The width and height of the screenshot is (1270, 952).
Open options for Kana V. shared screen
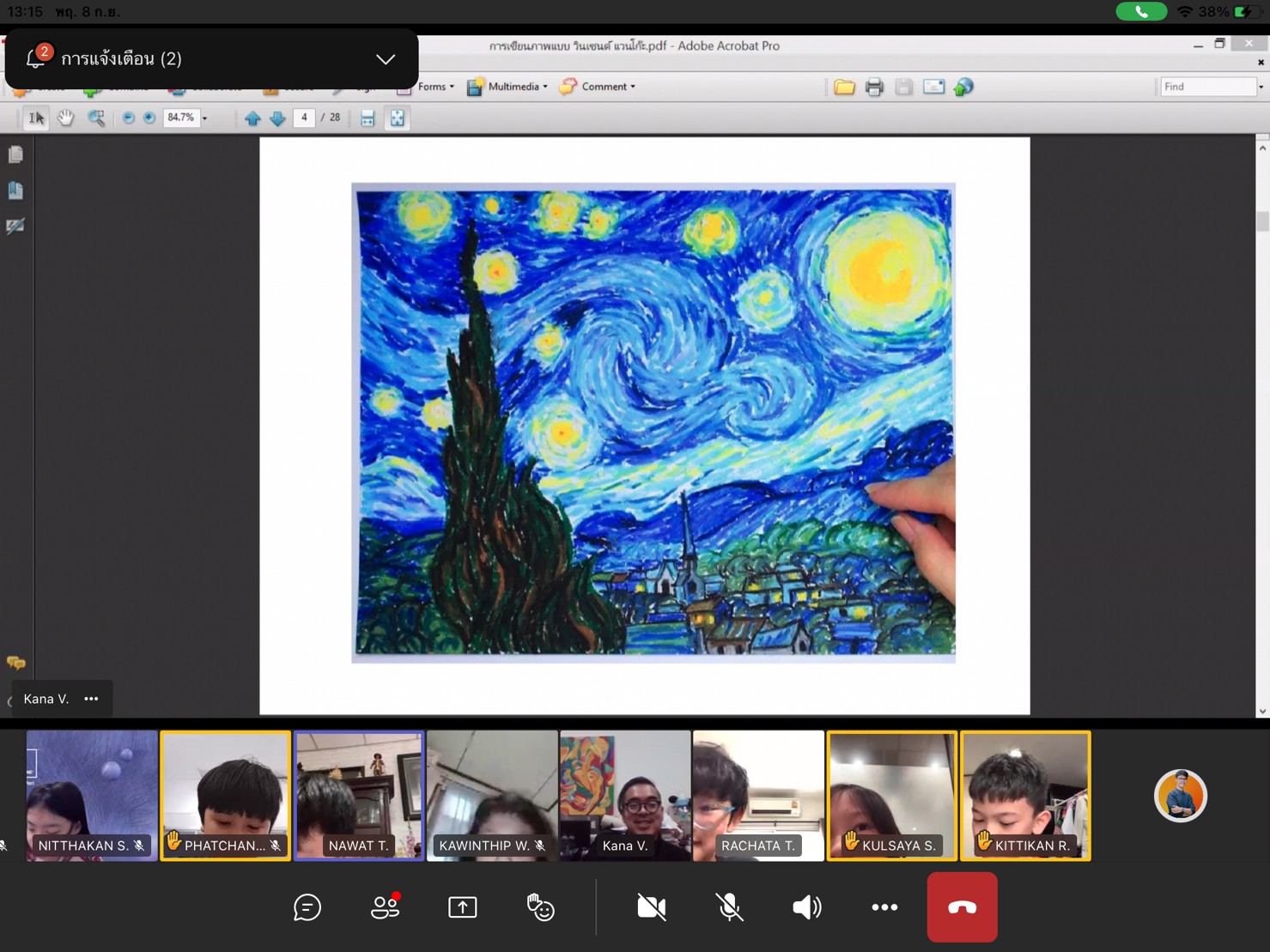click(x=91, y=699)
